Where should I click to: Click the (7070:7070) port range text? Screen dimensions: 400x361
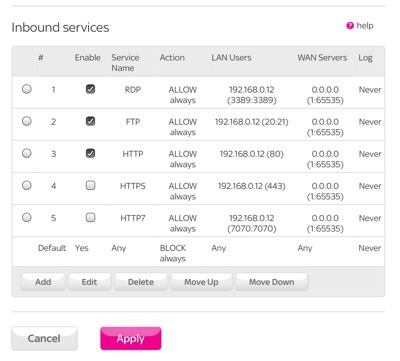pos(252,229)
